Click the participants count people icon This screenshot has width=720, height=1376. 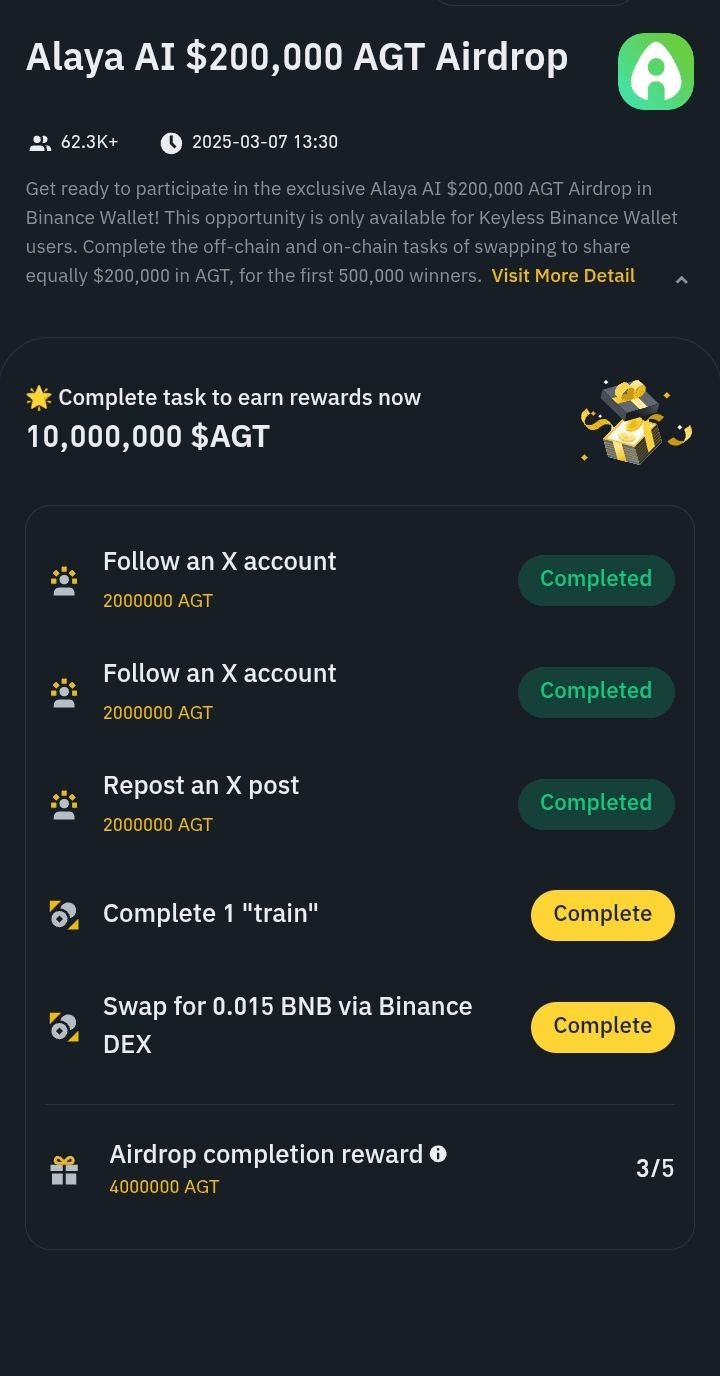[40, 143]
